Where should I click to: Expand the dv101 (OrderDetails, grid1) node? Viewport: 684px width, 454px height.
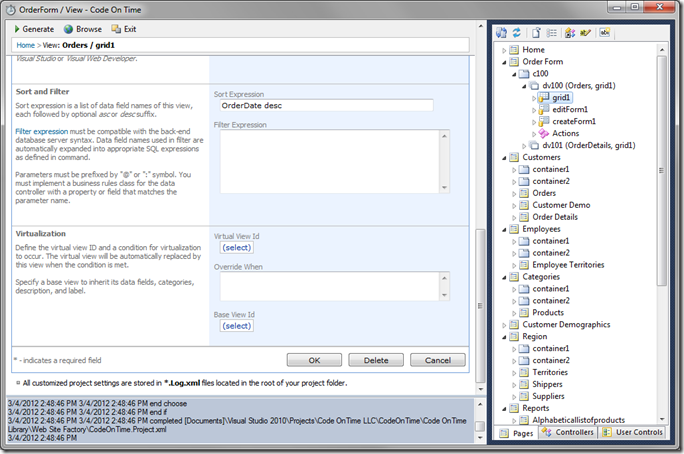(524, 146)
